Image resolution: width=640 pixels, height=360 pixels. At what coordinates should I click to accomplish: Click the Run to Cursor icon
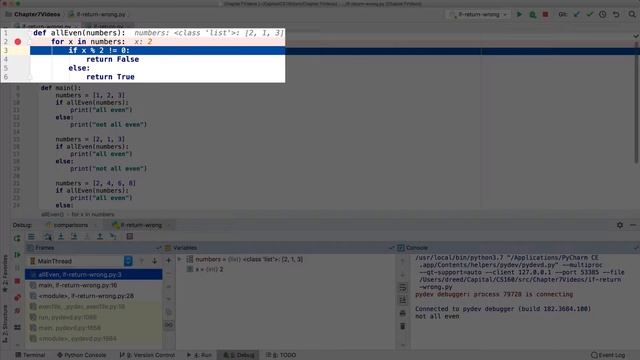113,236
